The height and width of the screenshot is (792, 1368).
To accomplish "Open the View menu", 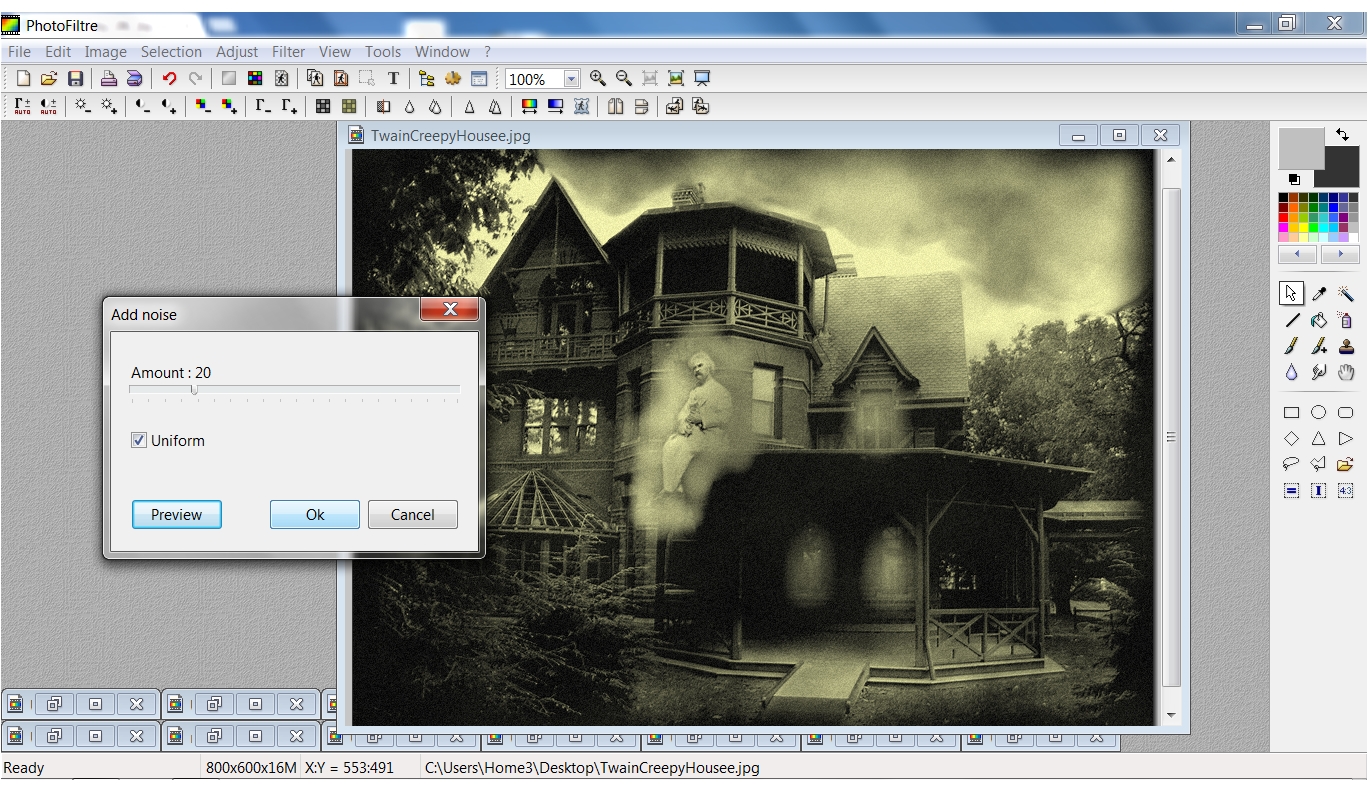I will pos(335,52).
